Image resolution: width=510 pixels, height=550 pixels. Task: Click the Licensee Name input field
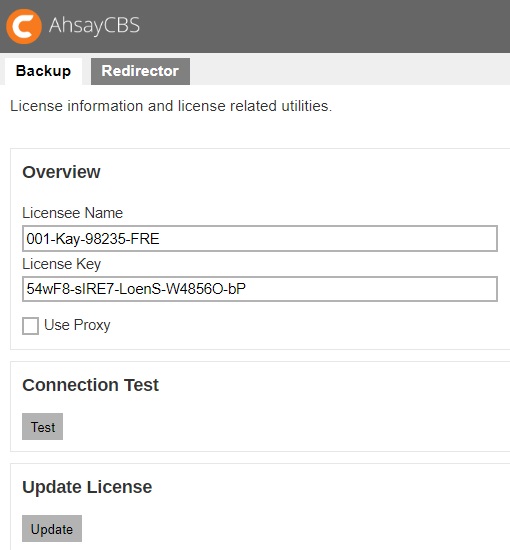pos(260,239)
